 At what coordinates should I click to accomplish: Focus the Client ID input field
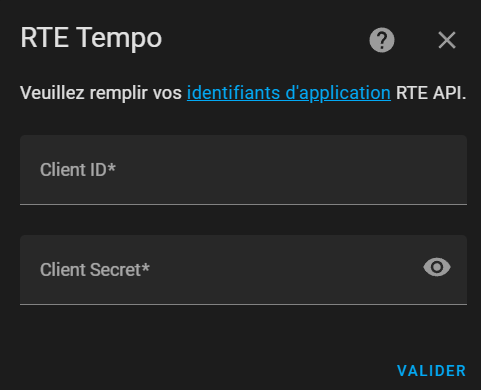tap(243, 170)
